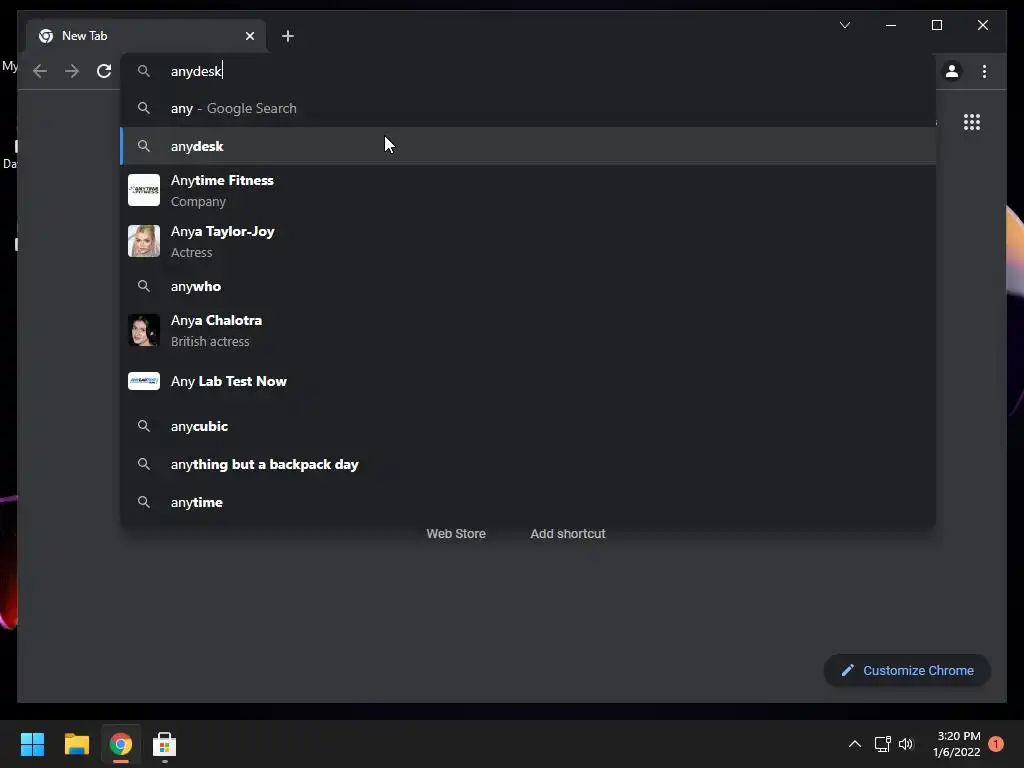1024x768 pixels.
Task: Click the network icon in system tray
Action: (882, 744)
